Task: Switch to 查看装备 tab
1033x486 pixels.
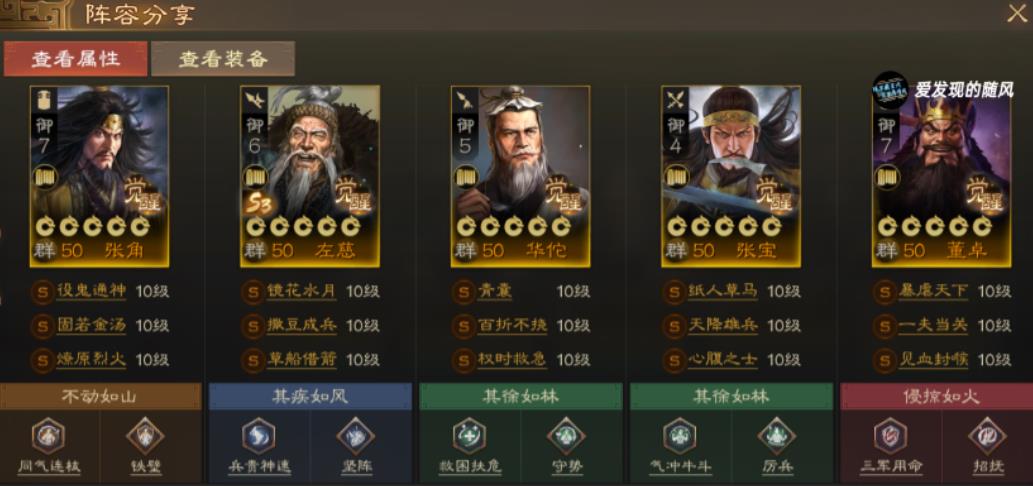Action: (223, 59)
